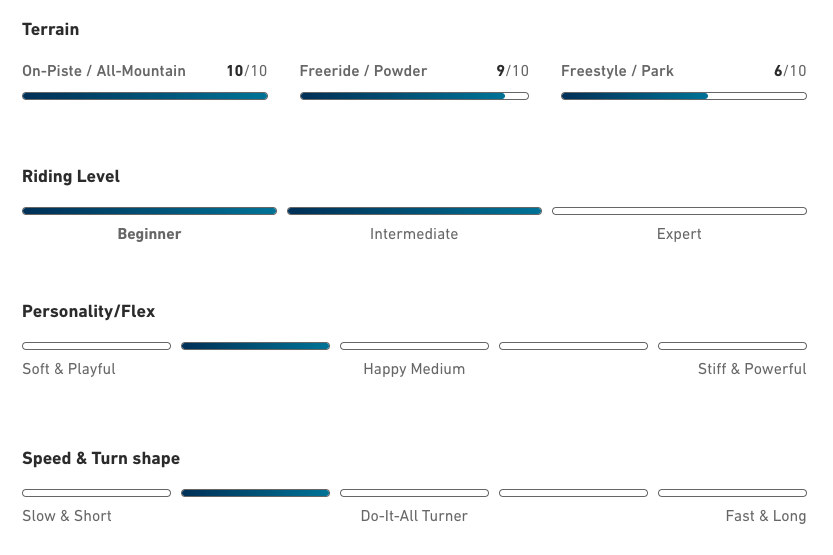Click the filled Speed & Turn shape segment
The image size is (833, 555).
click(255, 493)
